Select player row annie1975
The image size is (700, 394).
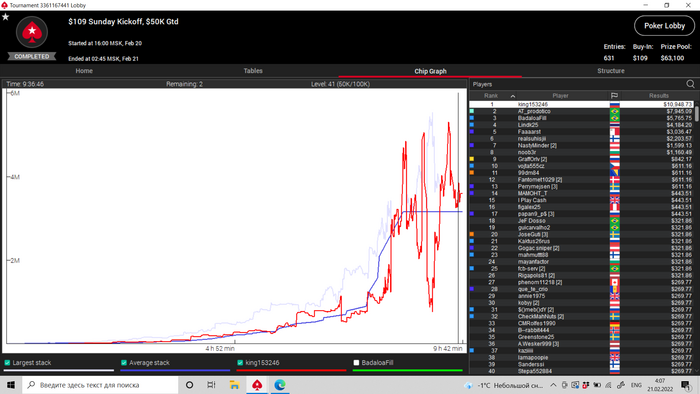coord(582,296)
